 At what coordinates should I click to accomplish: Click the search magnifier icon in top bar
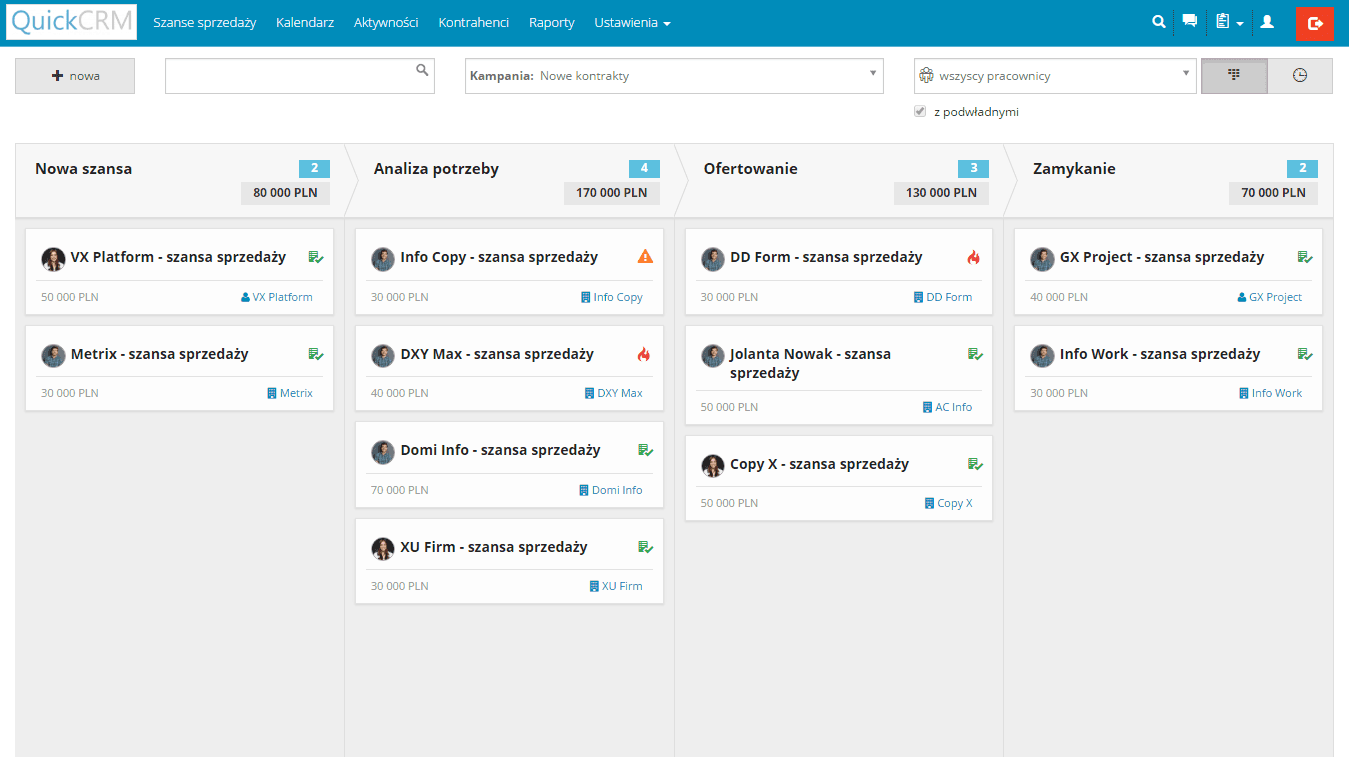point(1159,21)
